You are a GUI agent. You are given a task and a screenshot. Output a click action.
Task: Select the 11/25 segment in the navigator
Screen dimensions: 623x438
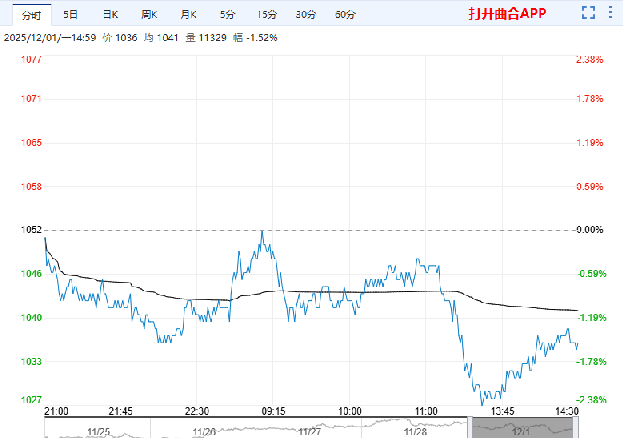pyautogui.click(x=96, y=430)
